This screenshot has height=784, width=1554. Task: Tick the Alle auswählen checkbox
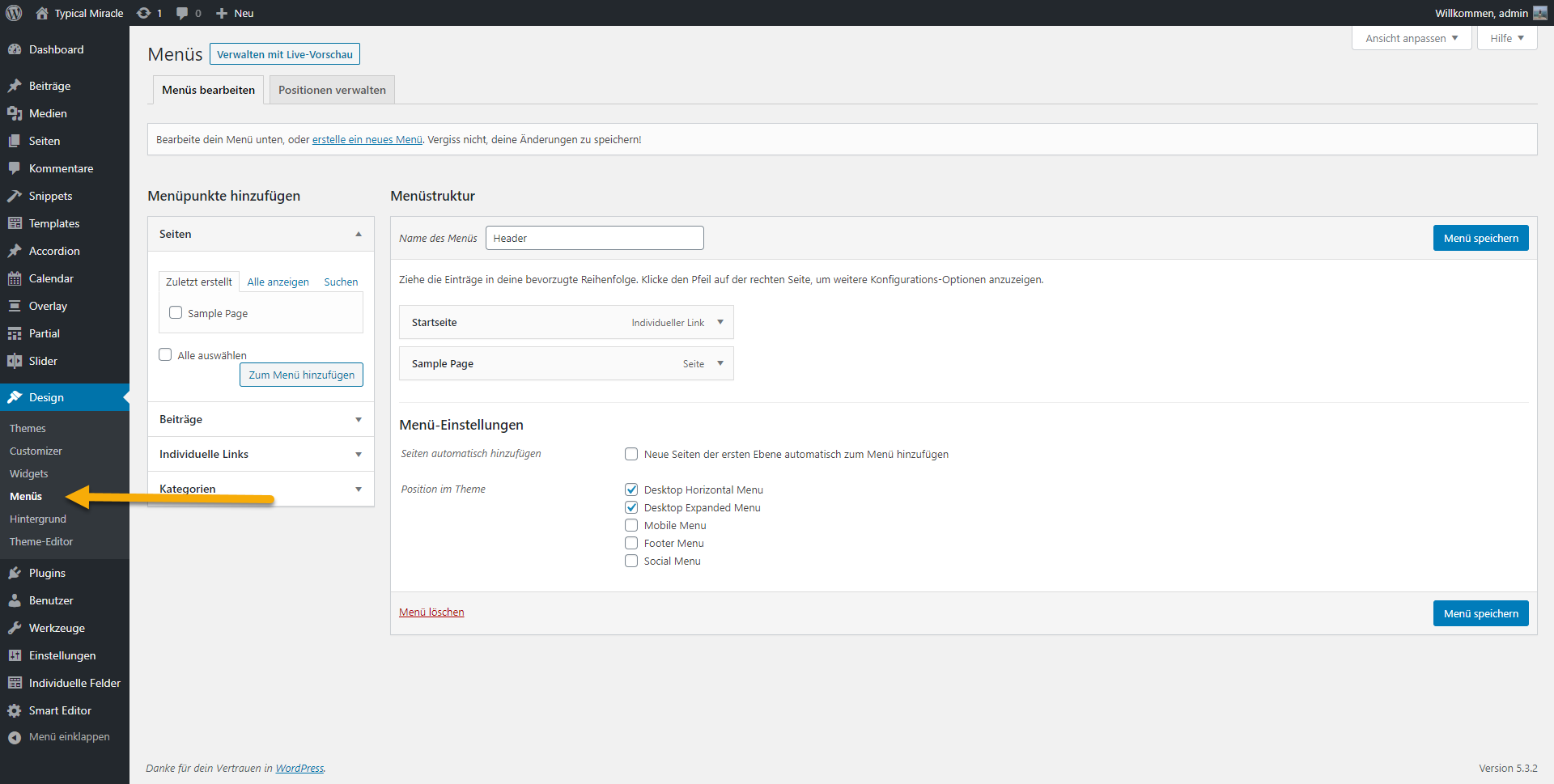165,354
